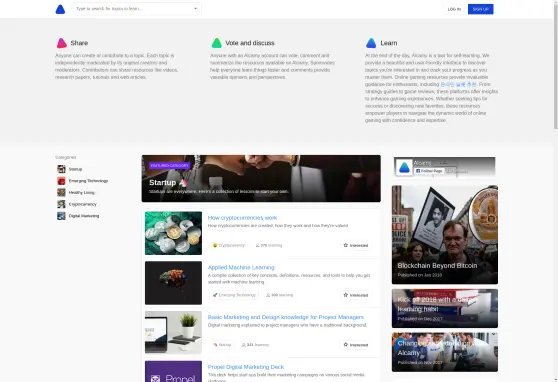Viewport: 558px width, 382px height.
Task: Open the Healthy Living category label
Action: coord(81,193)
